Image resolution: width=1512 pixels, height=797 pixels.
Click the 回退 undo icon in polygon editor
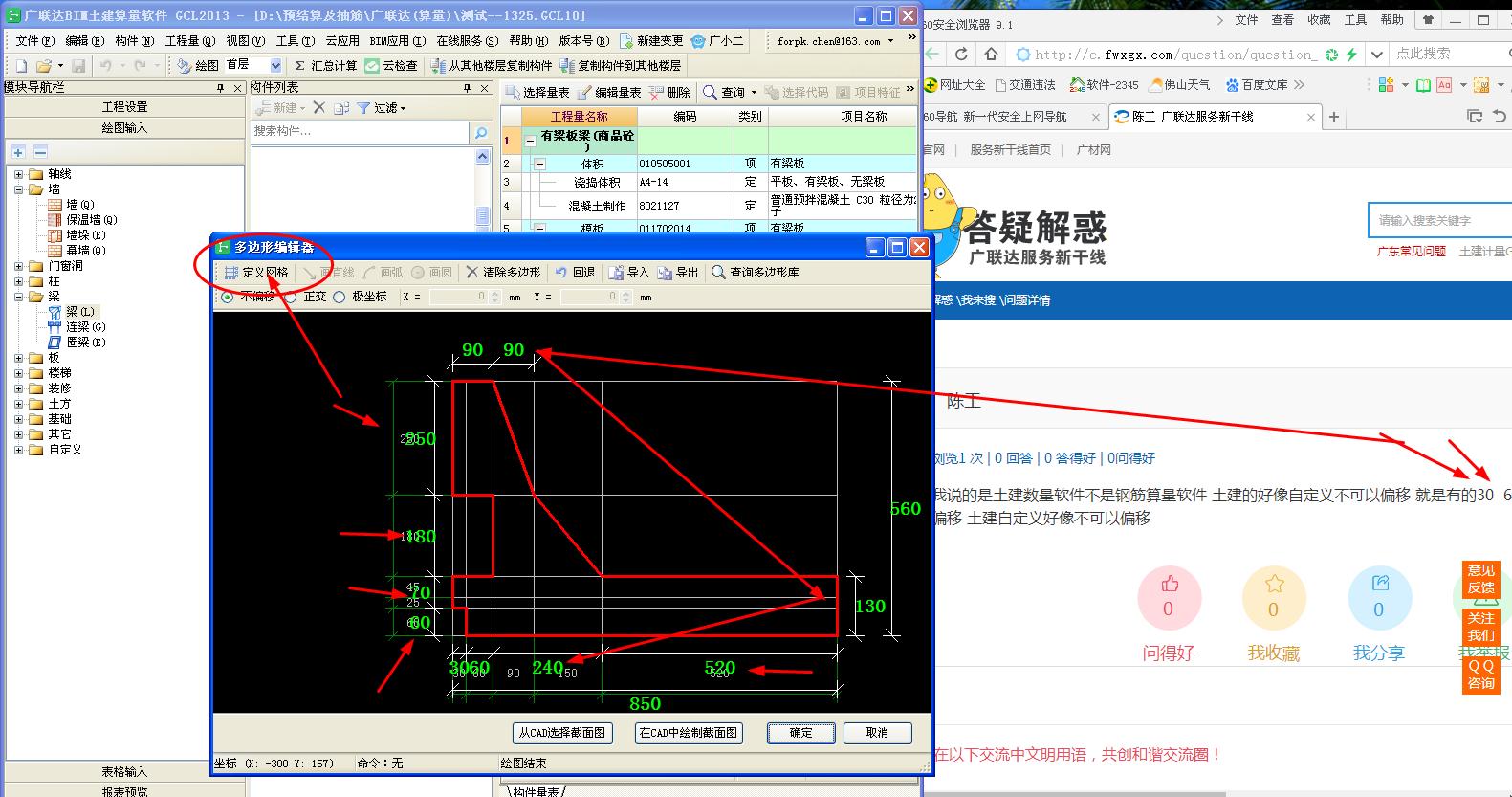(561, 273)
